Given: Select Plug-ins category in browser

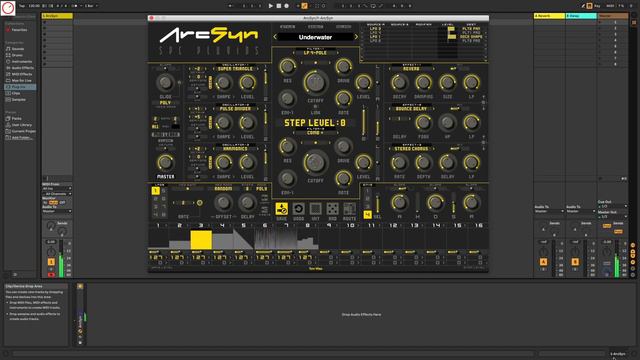Looking at the screenshot, I should (x=19, y=87).
